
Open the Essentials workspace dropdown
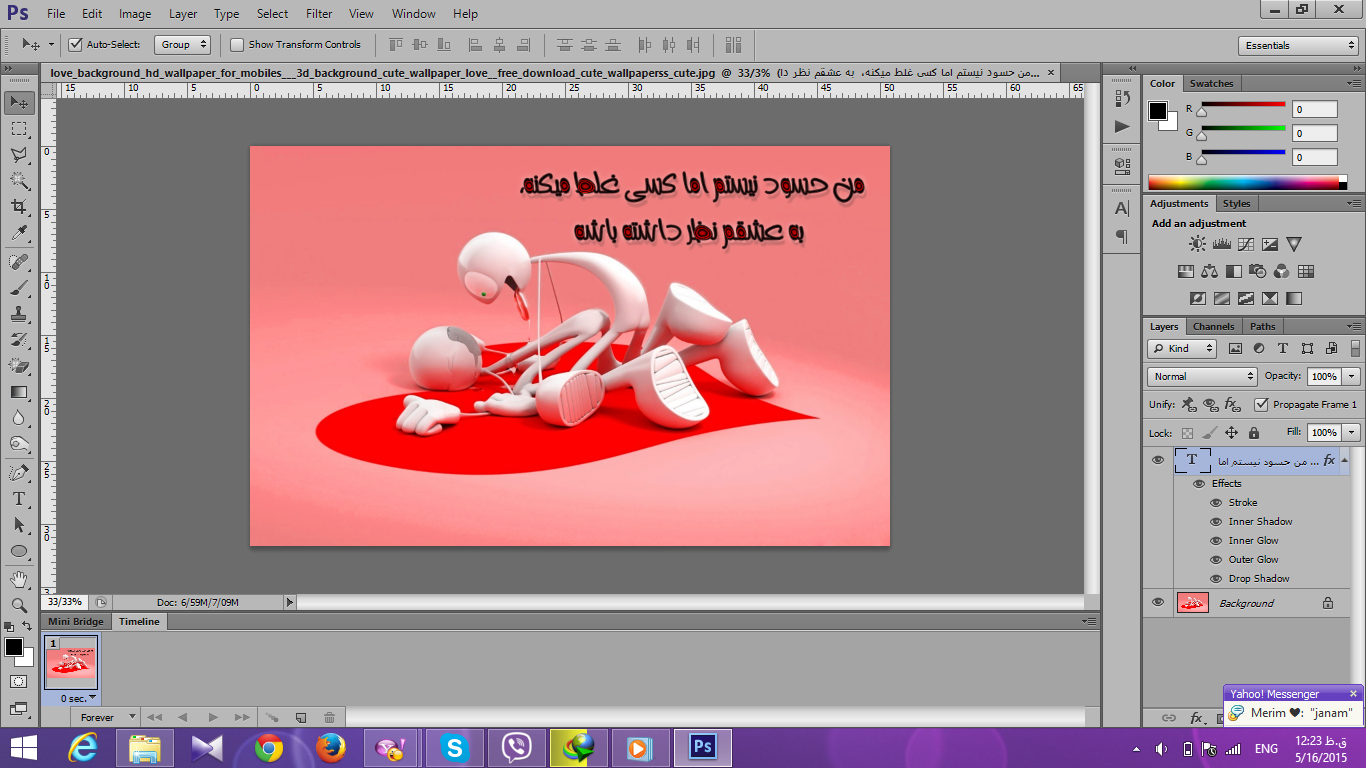coord(1298,45)
